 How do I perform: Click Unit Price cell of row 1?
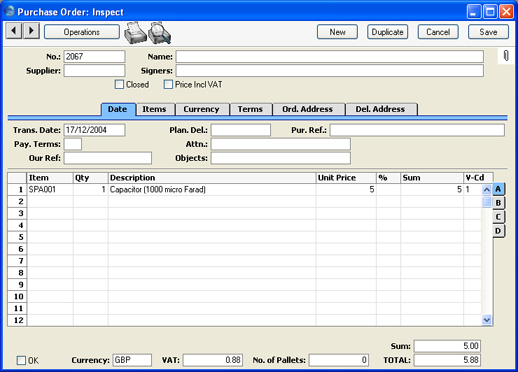point(346,190)
